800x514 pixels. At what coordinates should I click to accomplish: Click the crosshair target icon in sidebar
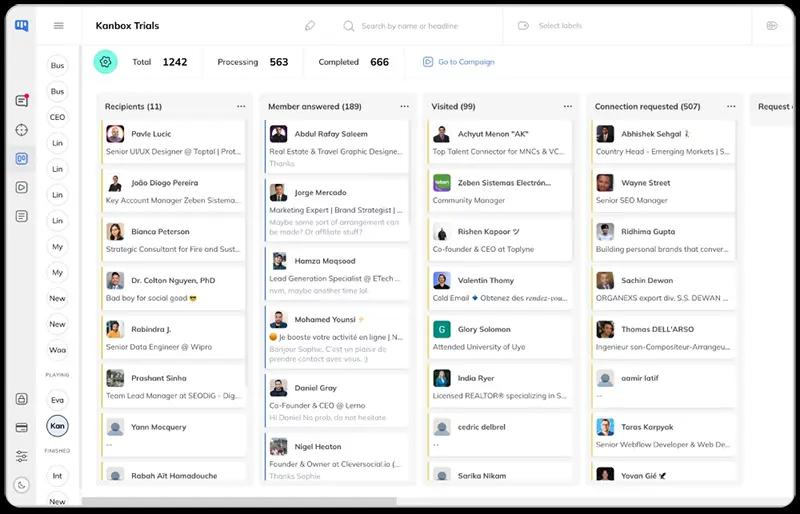click(21, 130)
